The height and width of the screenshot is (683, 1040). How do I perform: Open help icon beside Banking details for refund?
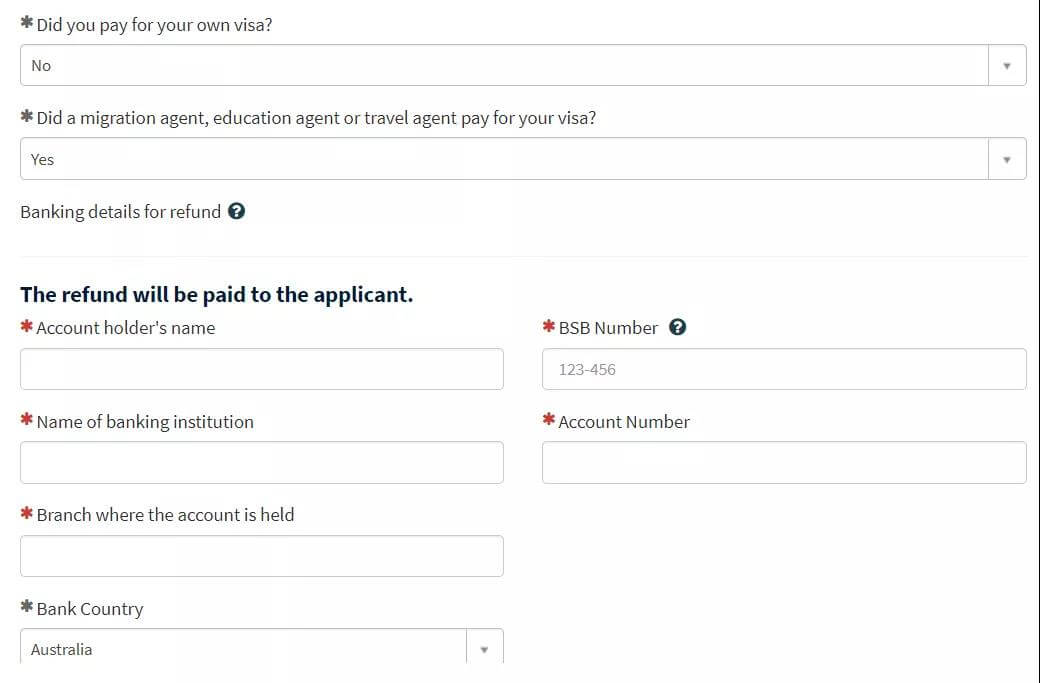coord(236,211)
